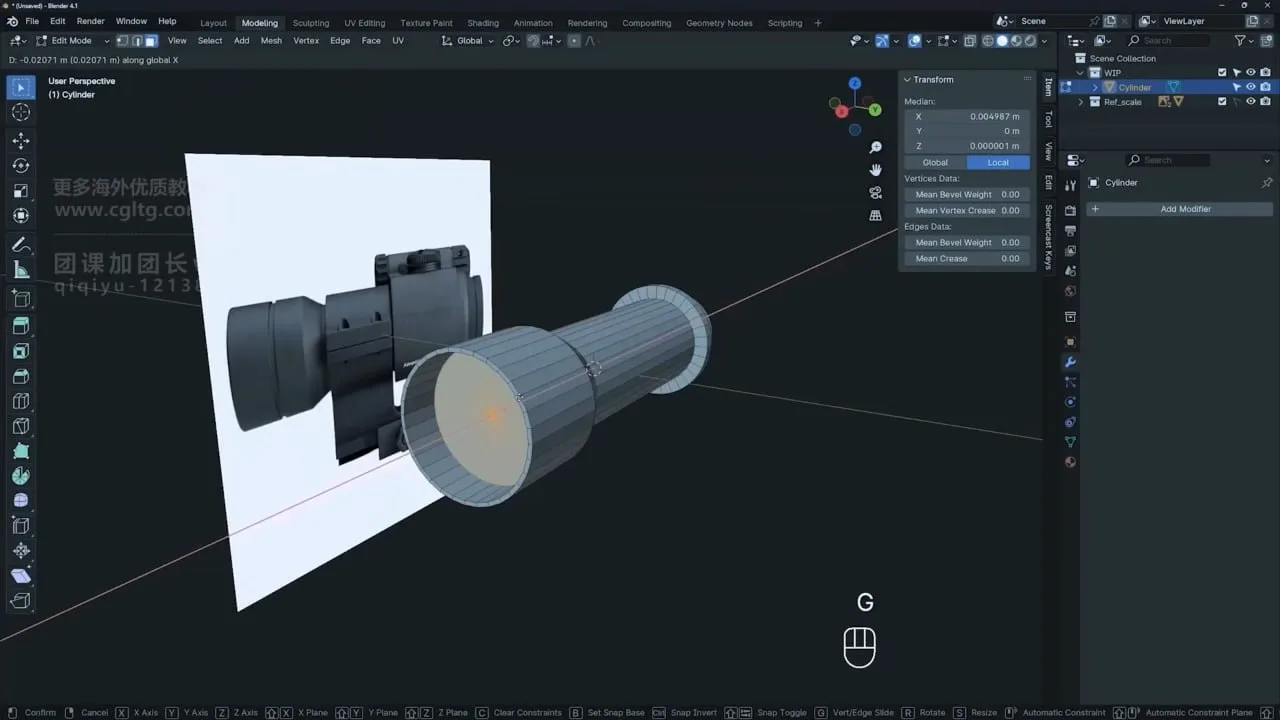Image resolution: width=1280 pixels, height=720 pixels.
Task: Select the Rotate tool in left toolbar
Action: click(x=20, y=166)
